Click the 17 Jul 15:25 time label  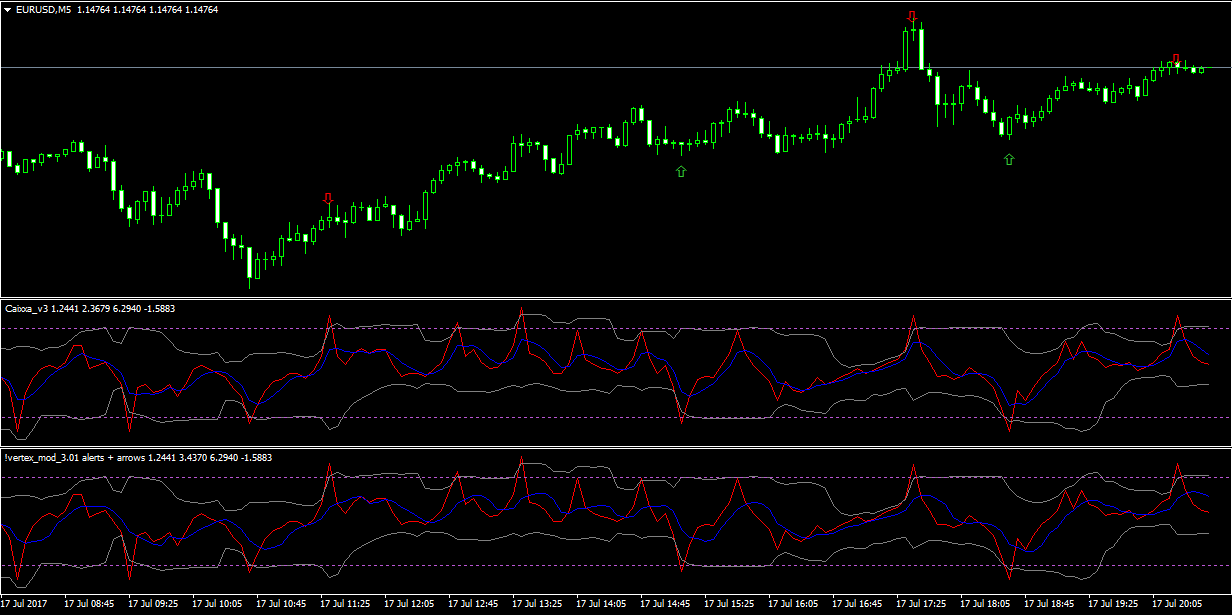729,604
